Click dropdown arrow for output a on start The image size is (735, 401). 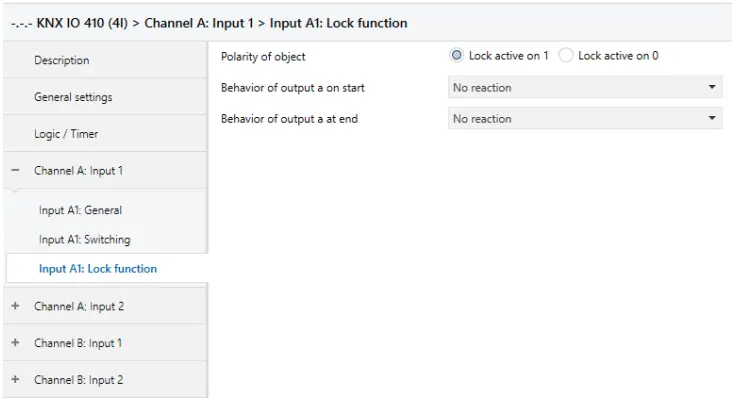click(x=712, y=88)
